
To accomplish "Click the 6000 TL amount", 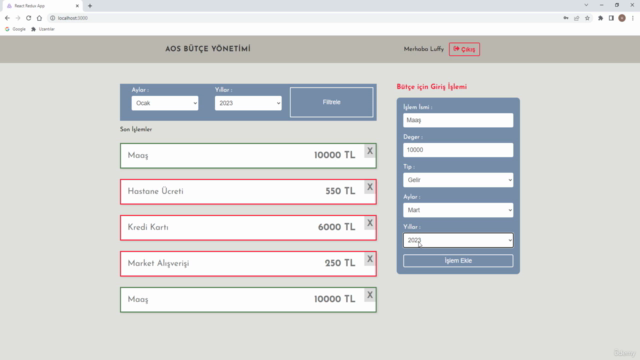I will (x=336, y=227).
